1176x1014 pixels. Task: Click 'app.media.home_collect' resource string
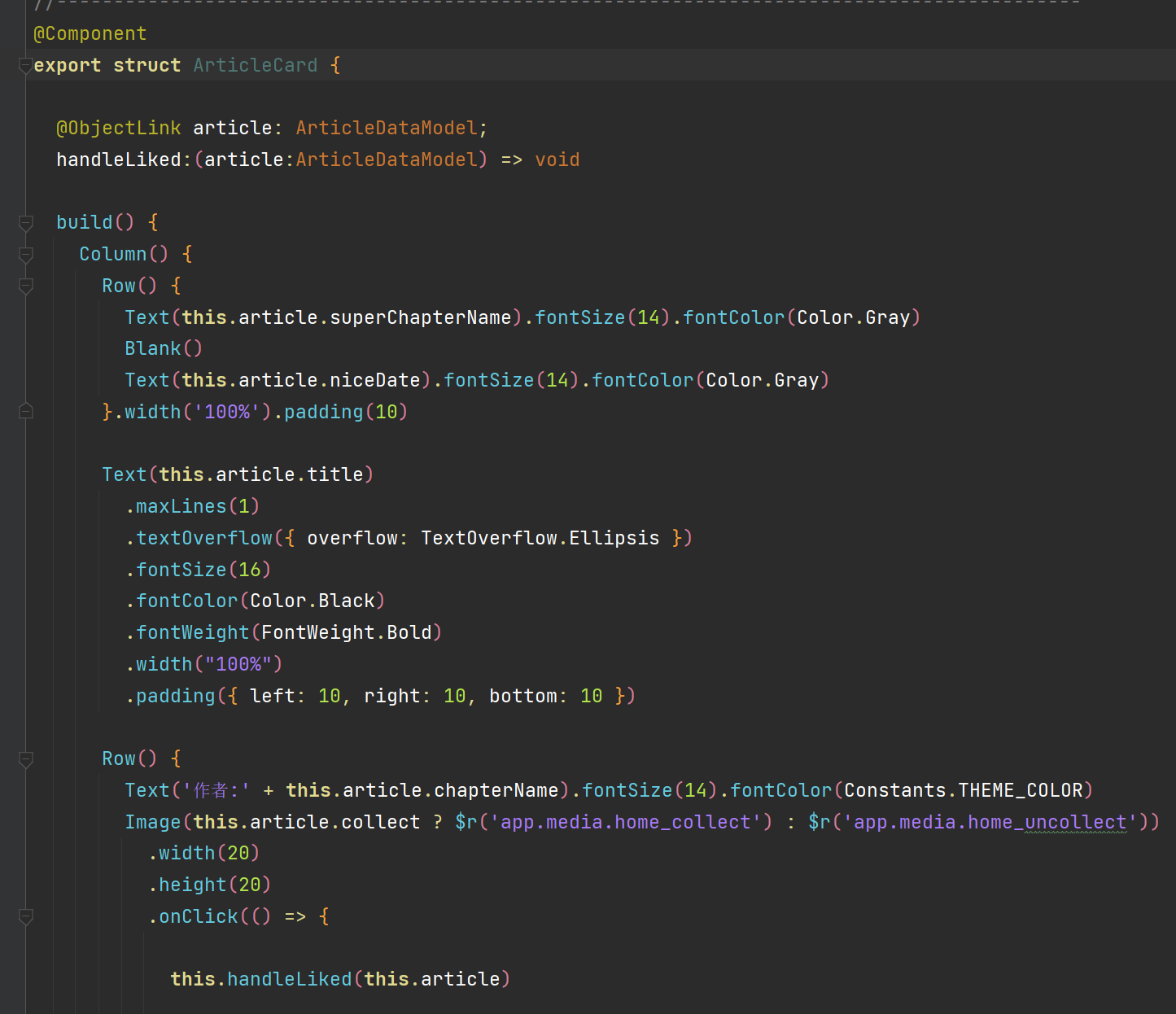[626, 822]
